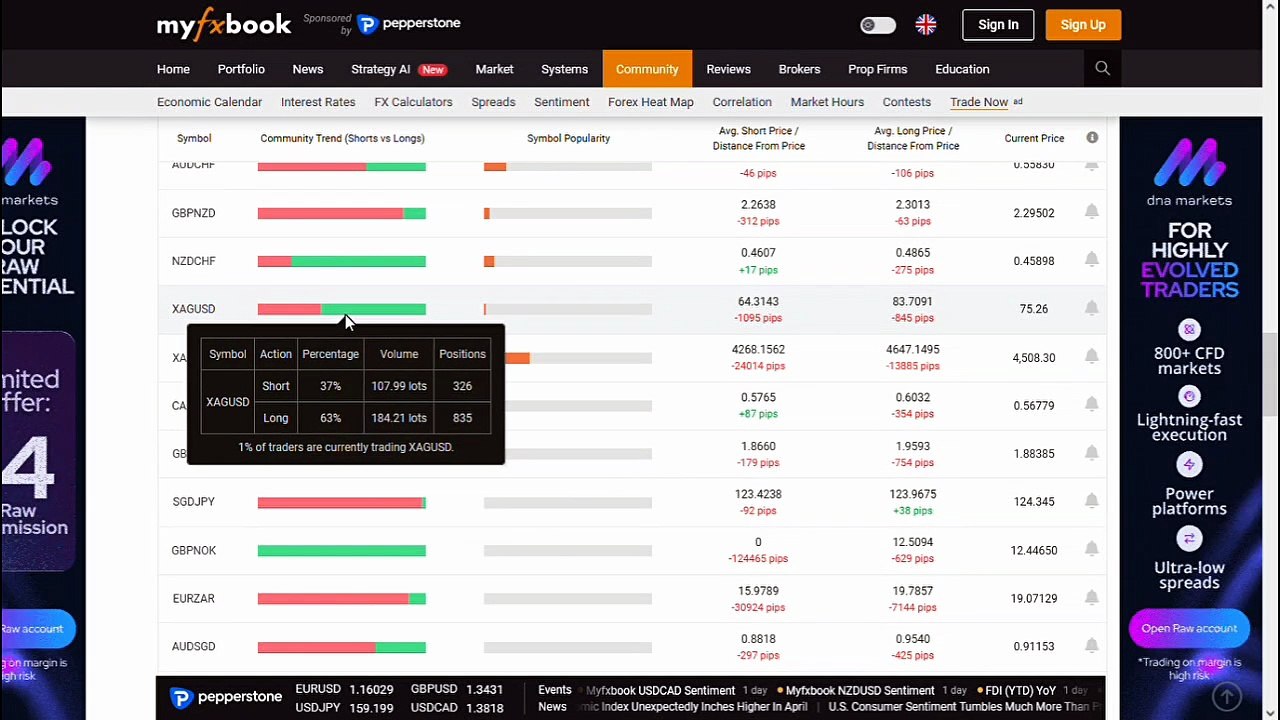
Task: Open the Correlation link
Action: [x=742, y=102]
